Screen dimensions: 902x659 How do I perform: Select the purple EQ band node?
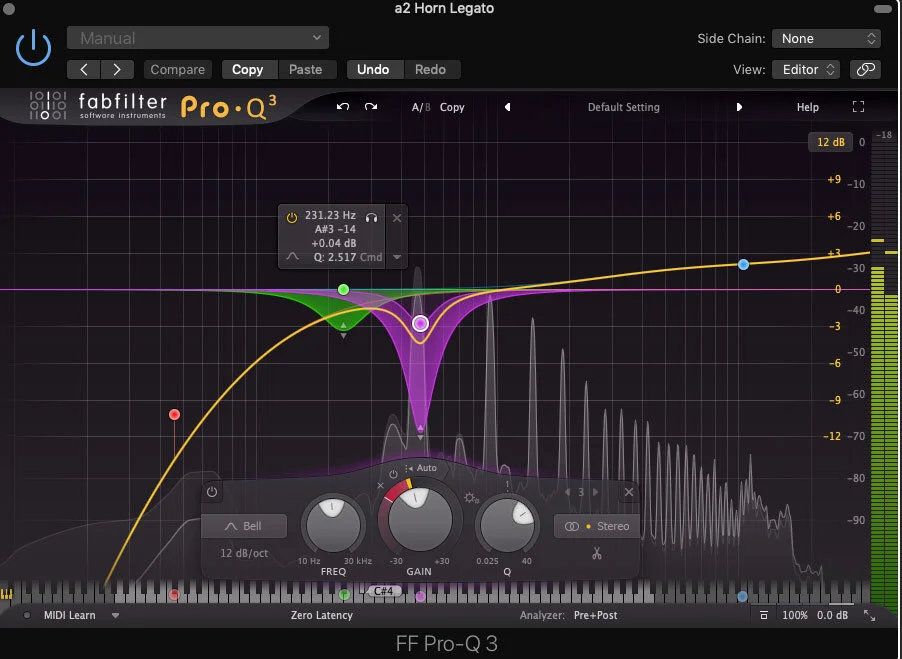tap(421, 323)
